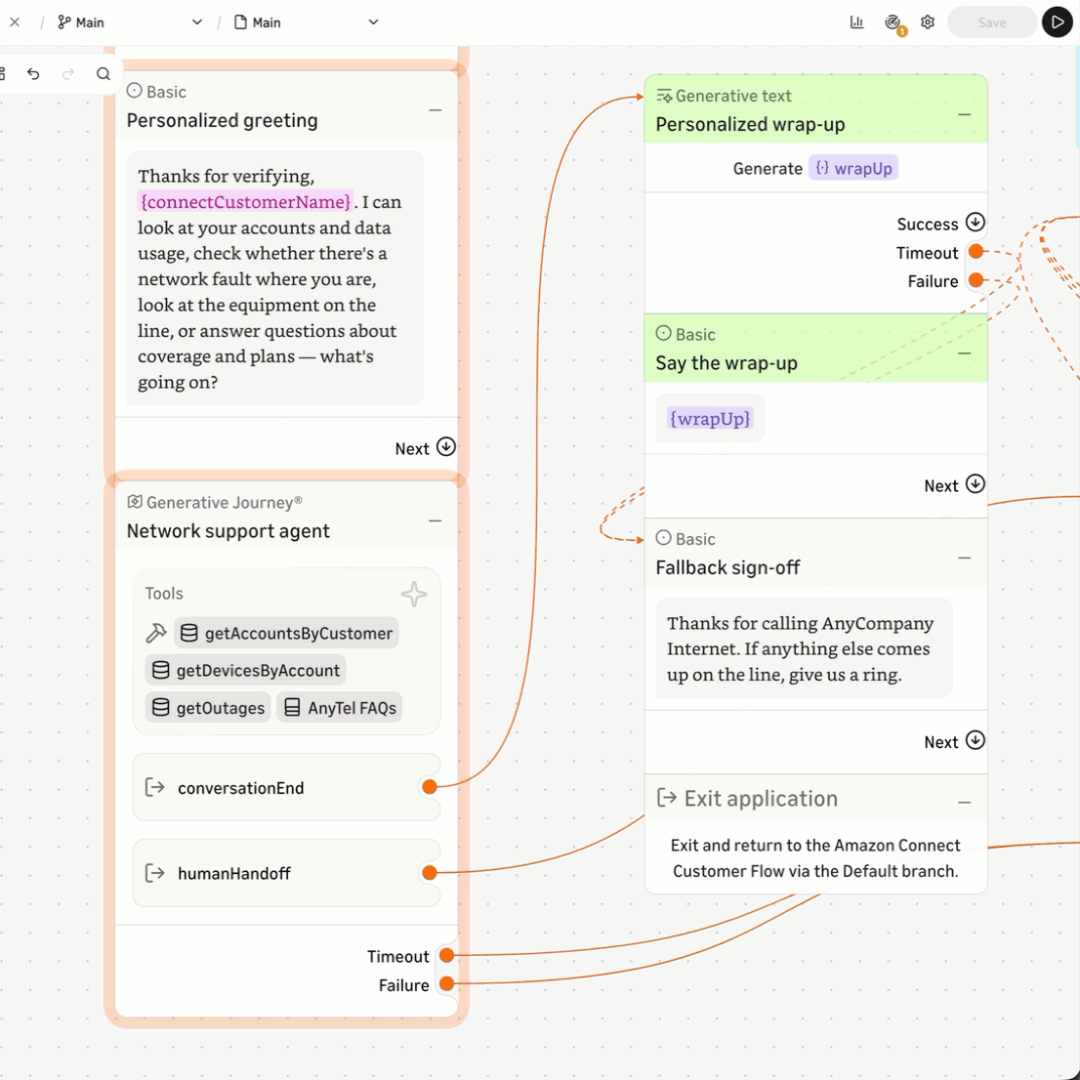Collapse the Personalized wrap-up node
Screen dimensions: 1080x1080
(x=964, y=114)
